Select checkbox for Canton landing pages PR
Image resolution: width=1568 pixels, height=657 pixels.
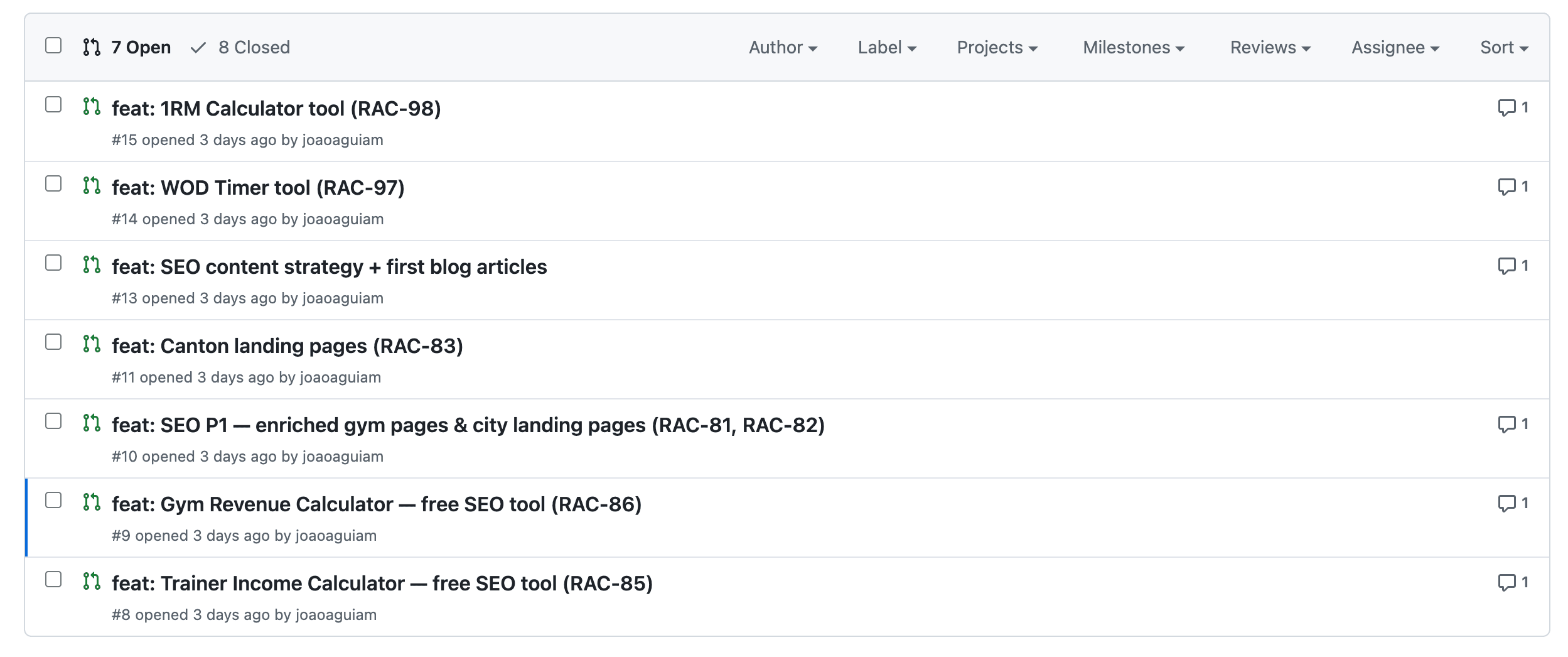[53, 342]
